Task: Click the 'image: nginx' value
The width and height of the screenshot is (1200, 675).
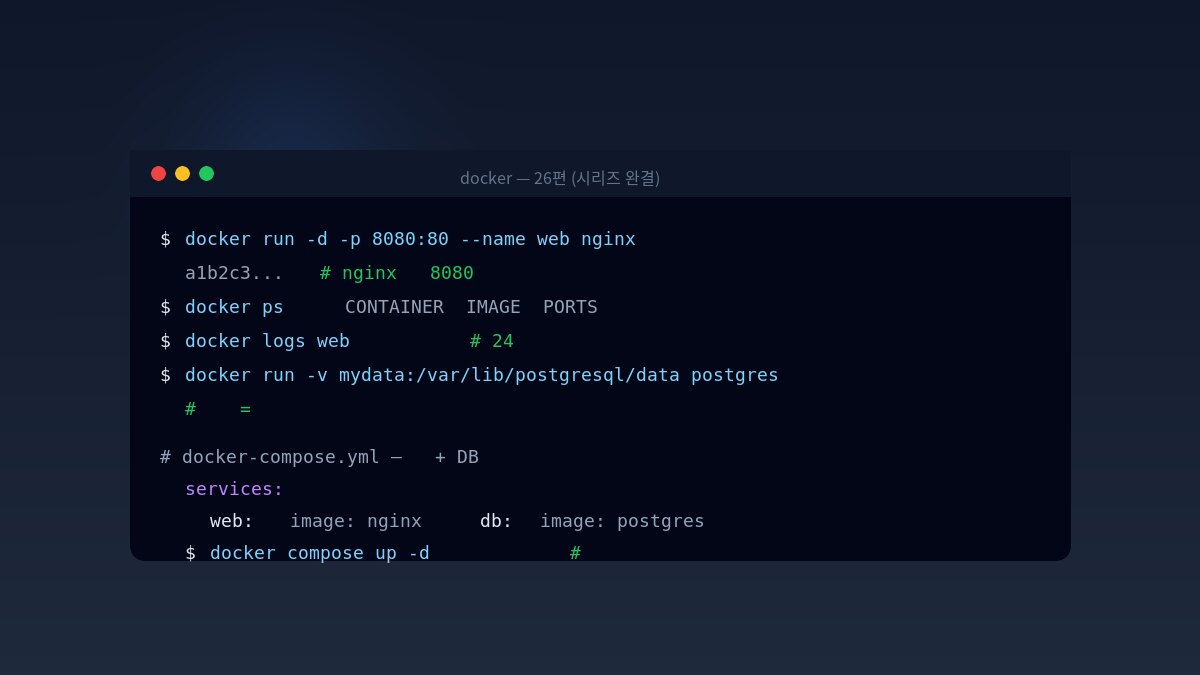Action: [x=356, y=521]
